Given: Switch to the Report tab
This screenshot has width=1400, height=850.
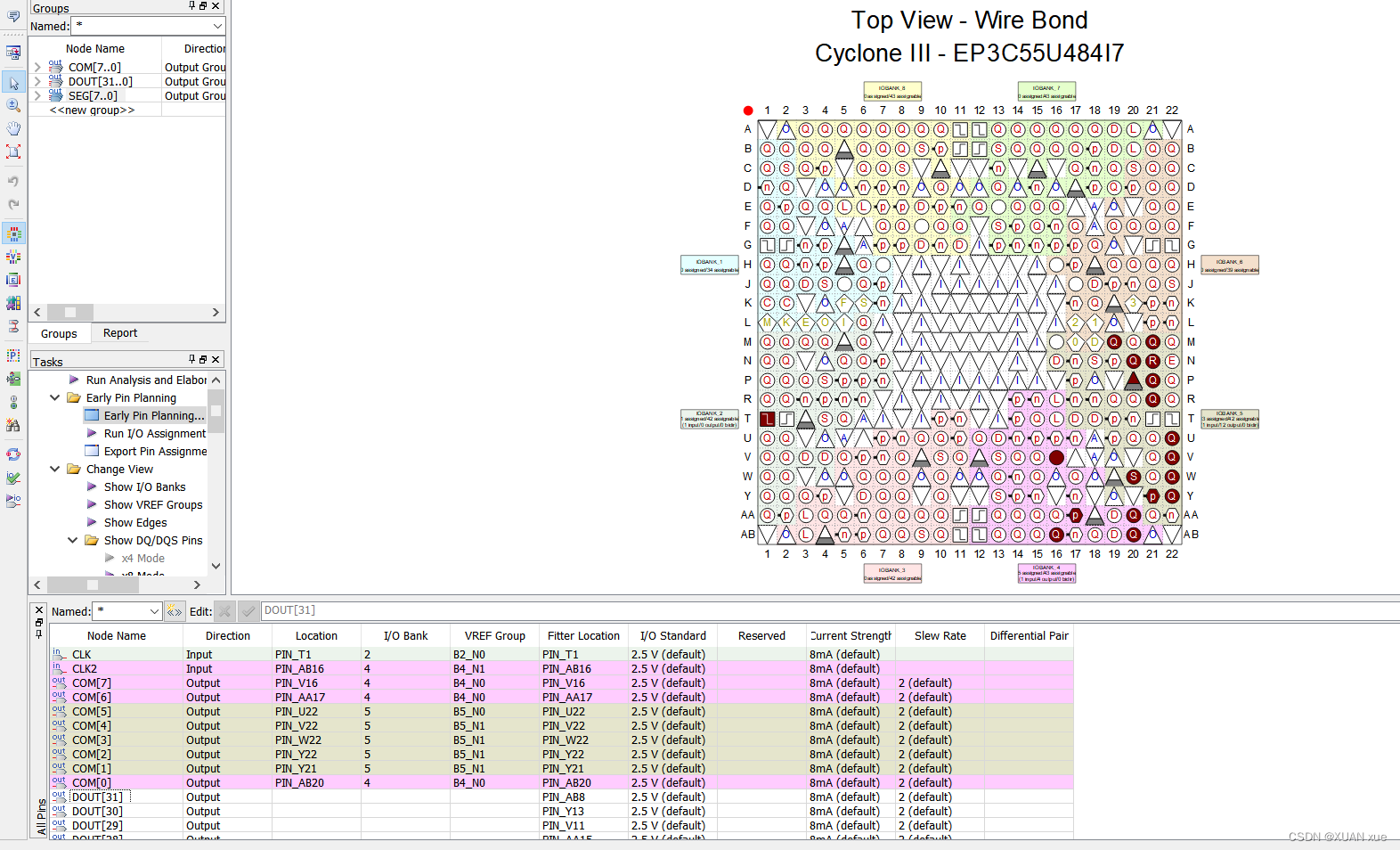Looking at the screenshot, I should point(120,333).
